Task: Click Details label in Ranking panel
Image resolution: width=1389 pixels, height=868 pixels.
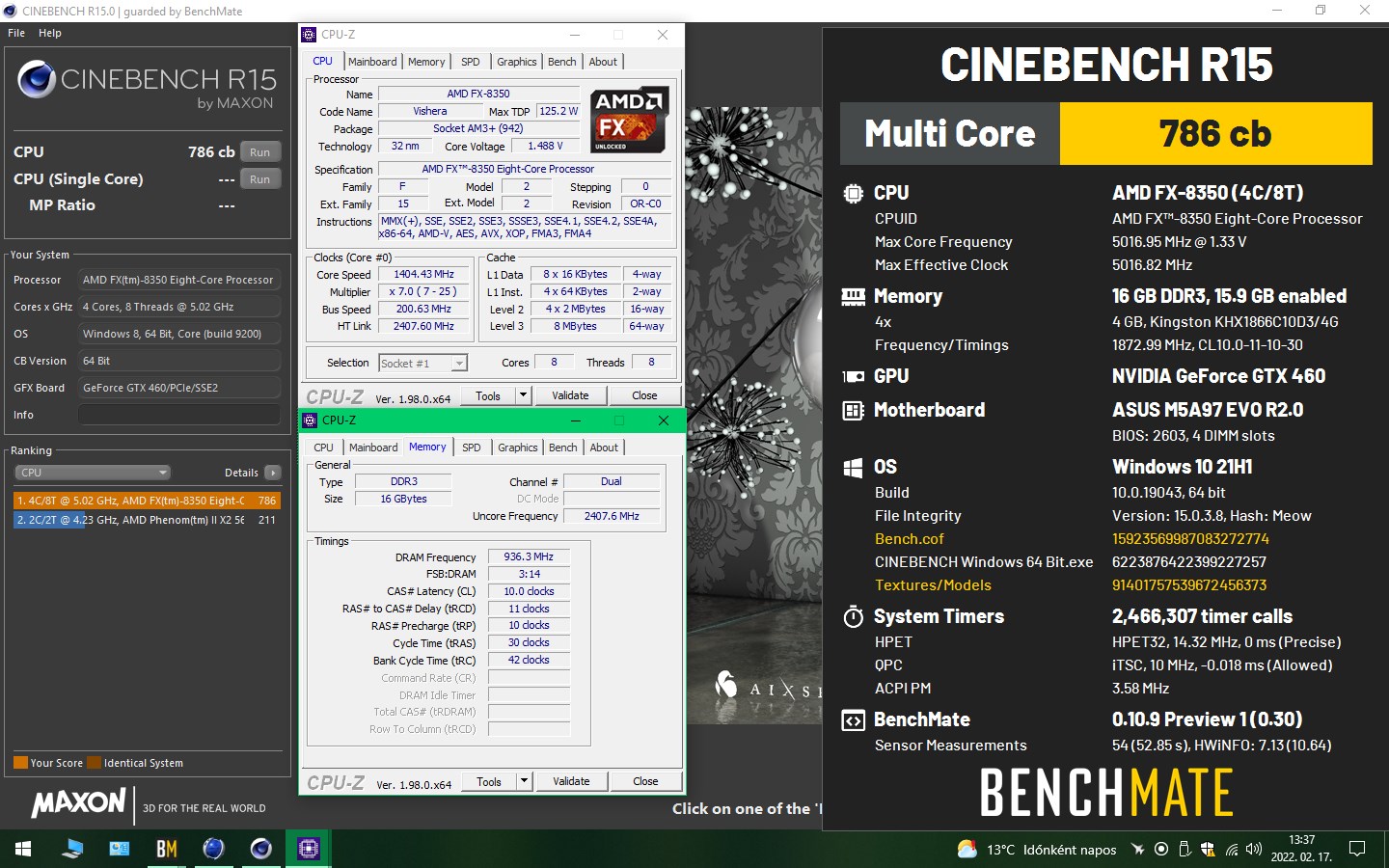Action: point(241,473)
